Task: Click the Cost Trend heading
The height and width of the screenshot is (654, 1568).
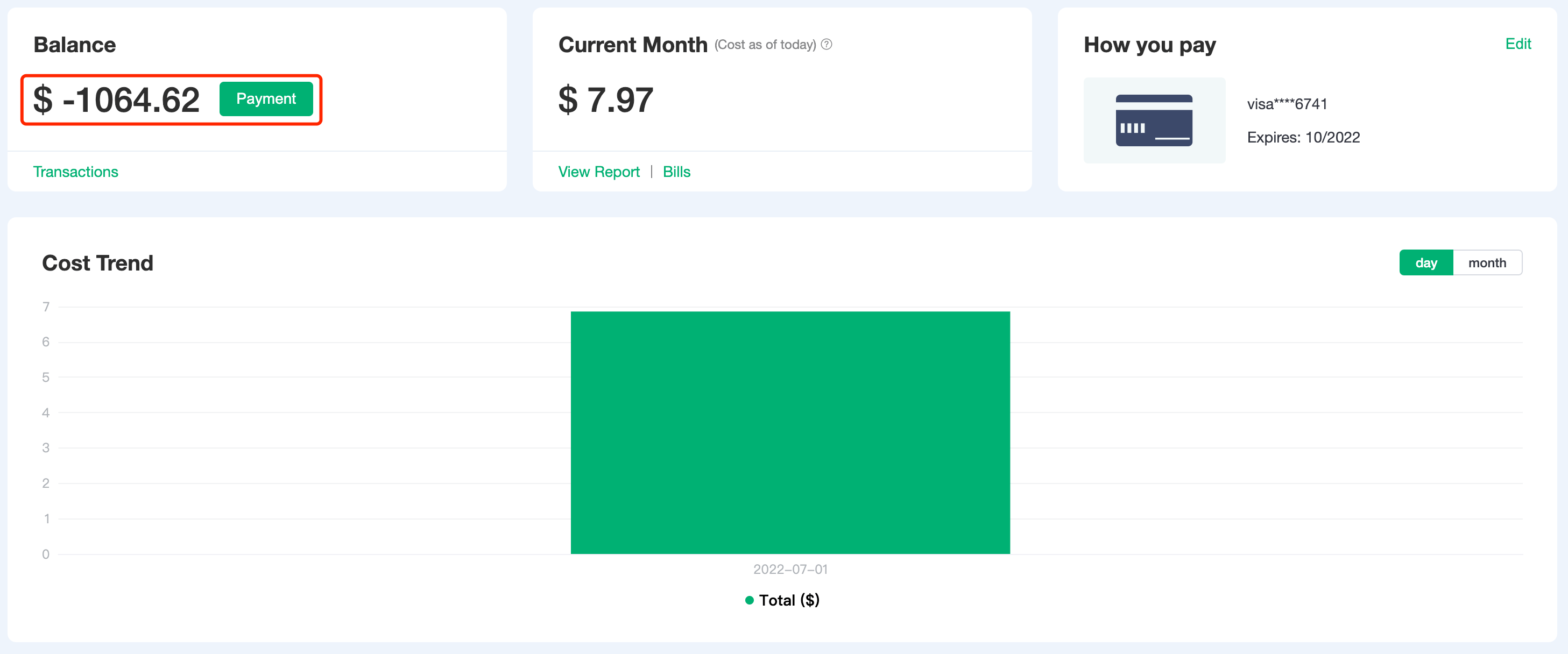Action: pyautogui.click(x=97, y=264)
